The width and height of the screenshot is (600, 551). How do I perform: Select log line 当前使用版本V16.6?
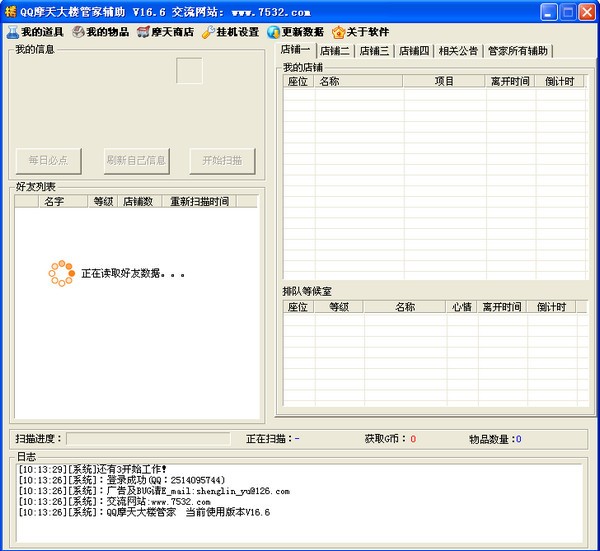[144, 512]
